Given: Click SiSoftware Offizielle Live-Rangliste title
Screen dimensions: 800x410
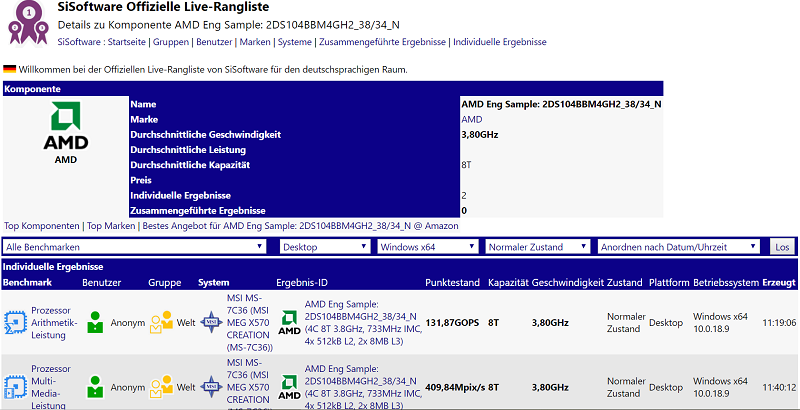Looking at the screenshot, I should 163,7.
